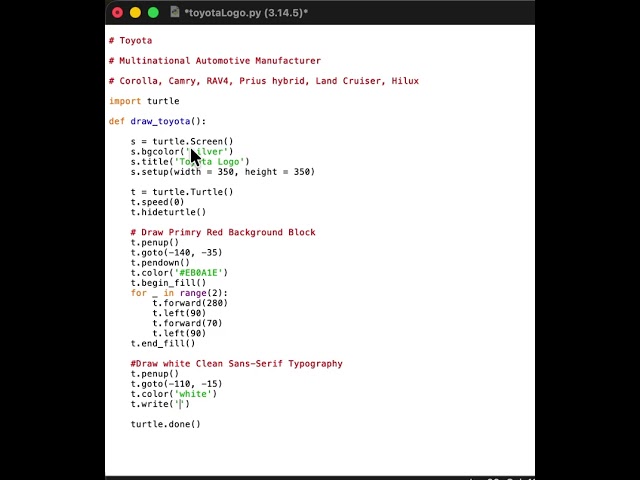This screenshot has width=640, height=480.
Task: Click the s.bgcolor('silver') line
Action: (x=182, y=151)
